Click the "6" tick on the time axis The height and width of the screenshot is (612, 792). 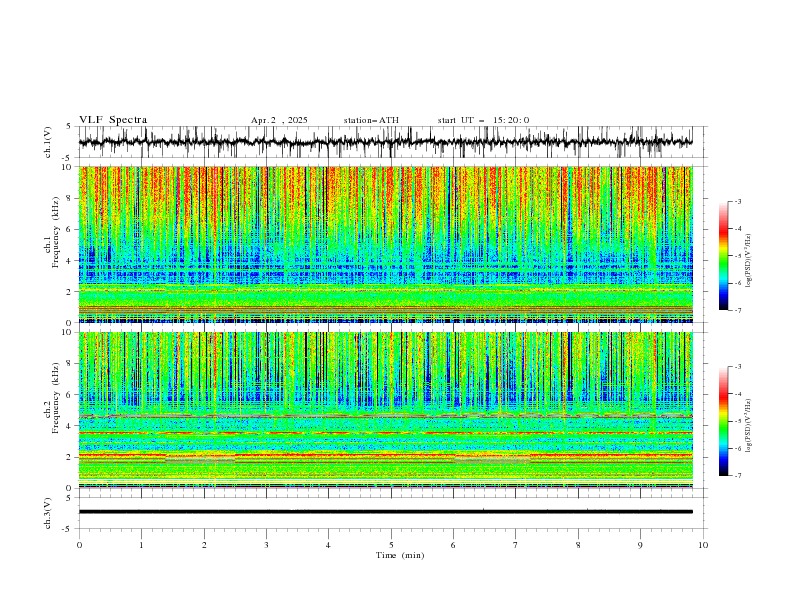click(x=453, y=545)
